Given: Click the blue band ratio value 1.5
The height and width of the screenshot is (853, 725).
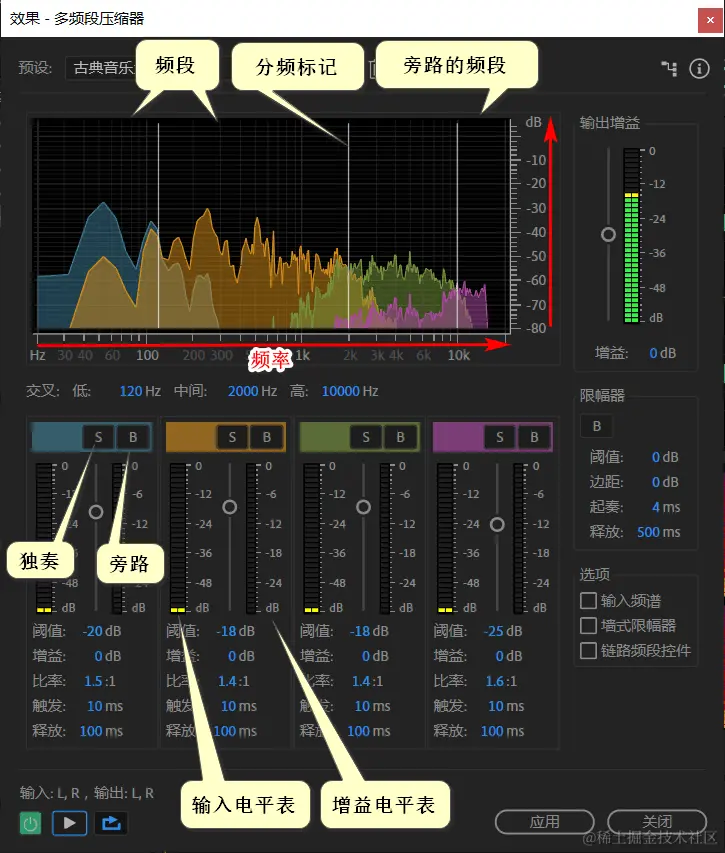Looking at the screenshot, I should coord(92,681).
